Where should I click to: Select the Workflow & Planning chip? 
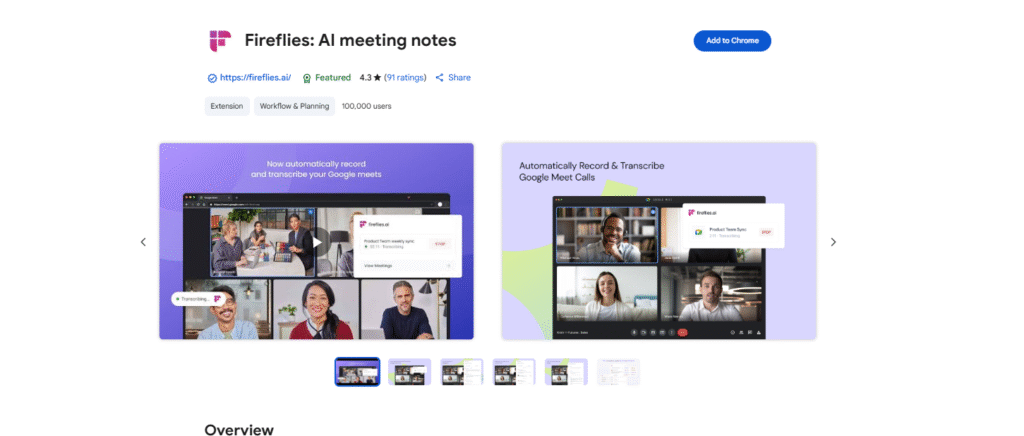[x=294, y=106]
